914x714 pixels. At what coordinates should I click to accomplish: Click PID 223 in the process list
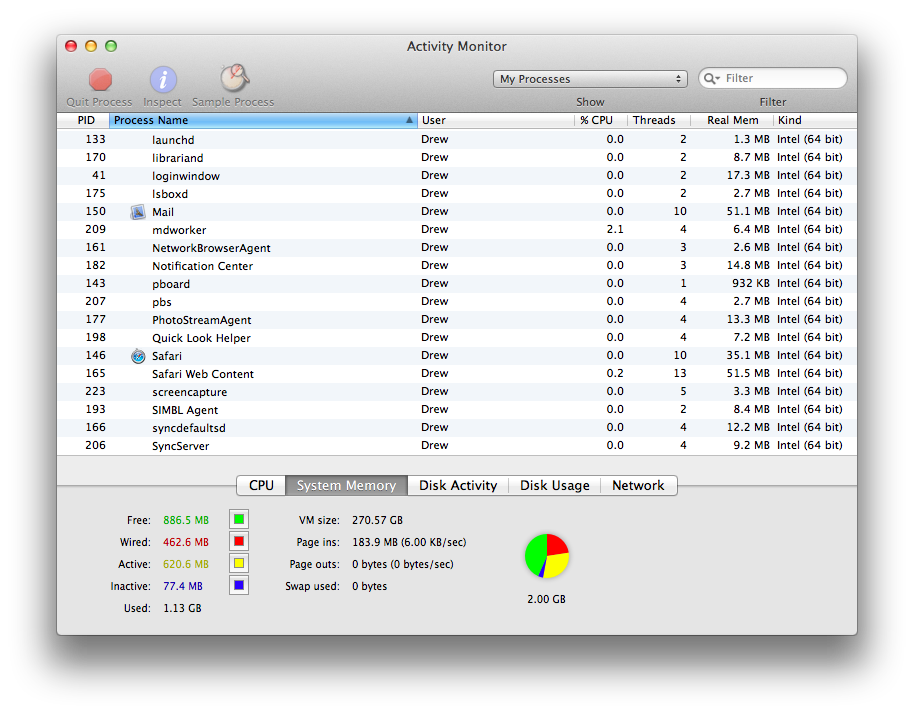pos(96,392)
